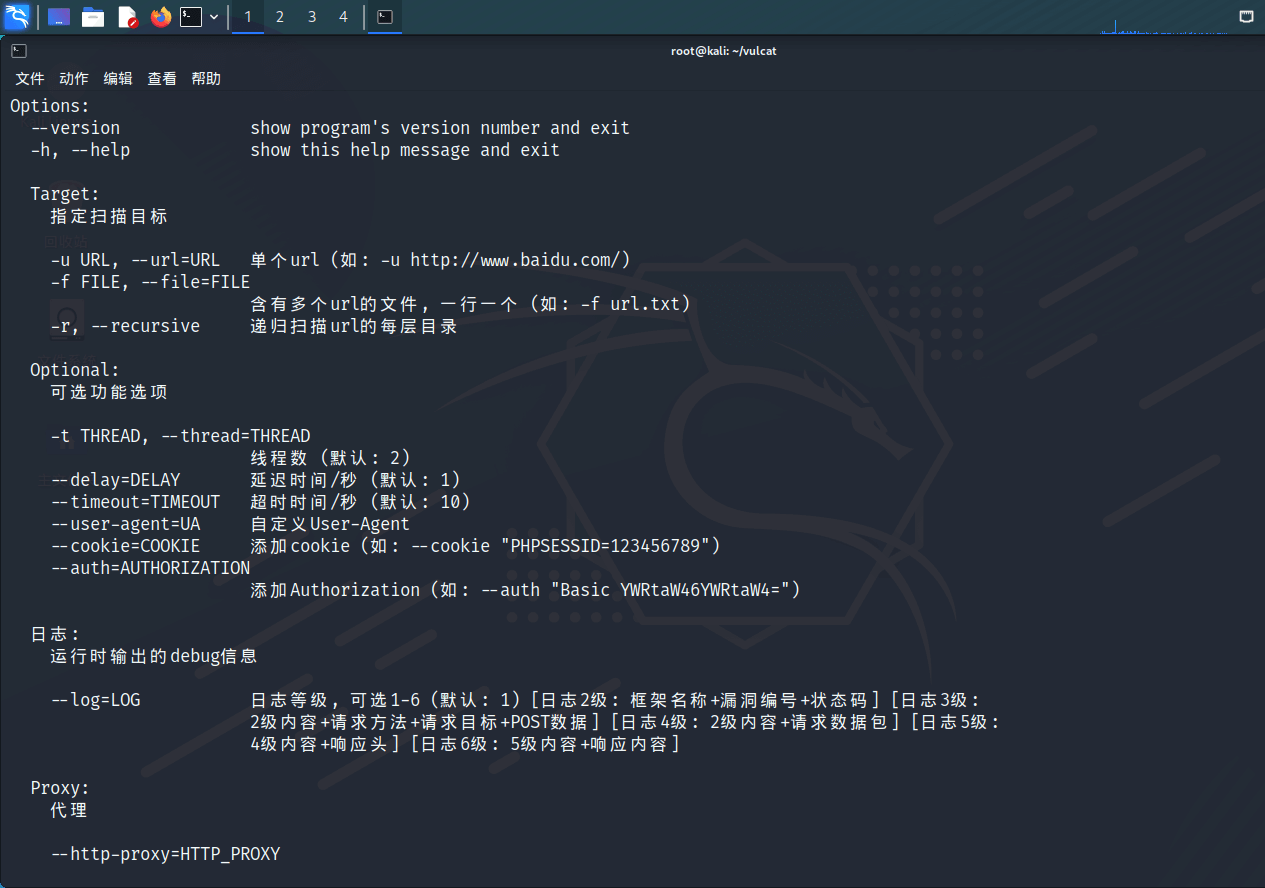Click the window title root@kali: ~/vulcat
This screenshot has height=888, width=1265.
coord(724,51)
